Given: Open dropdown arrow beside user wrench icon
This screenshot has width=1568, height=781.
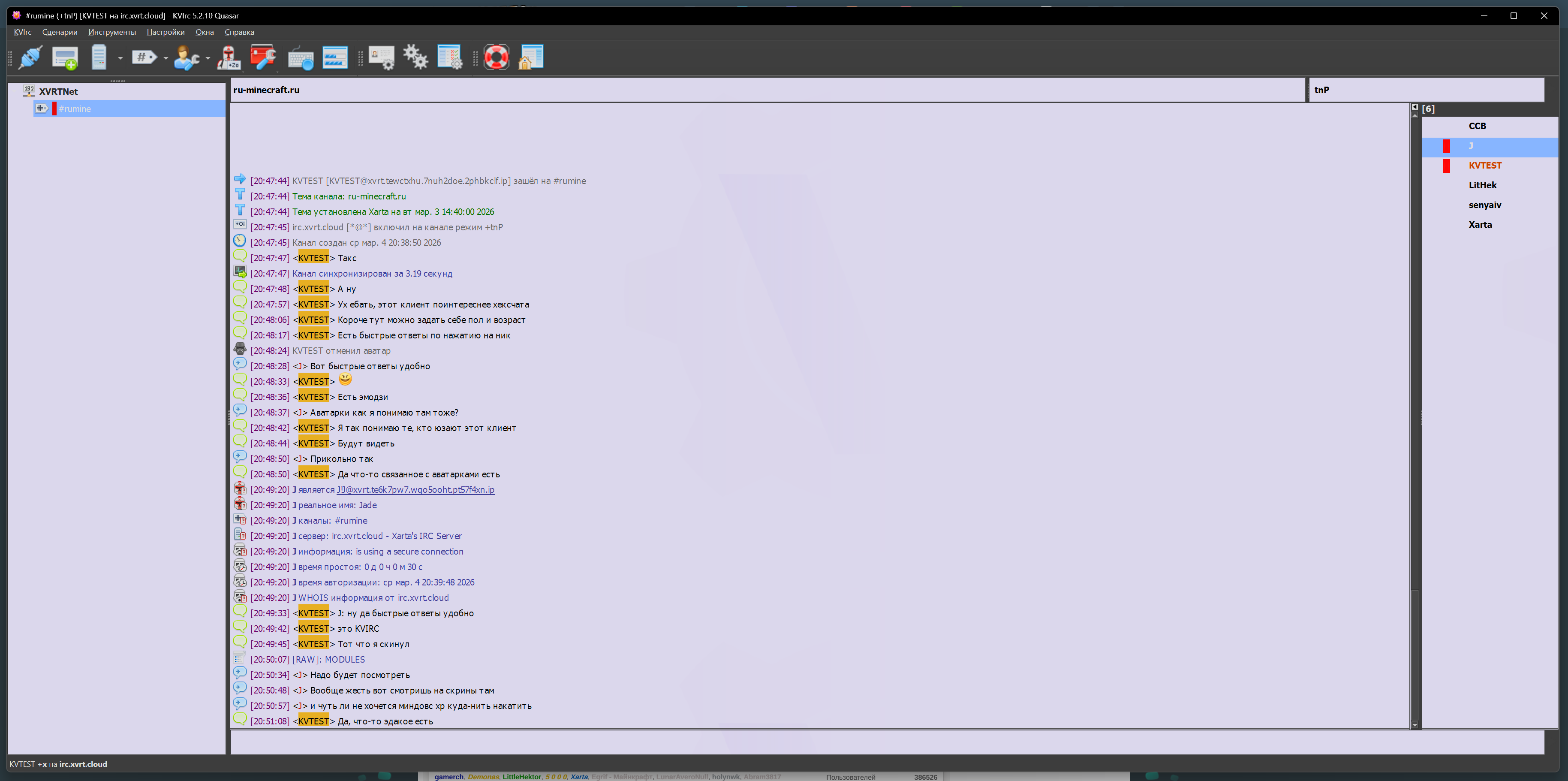Looking at the screenshot, I should click(x=208, y=58).
